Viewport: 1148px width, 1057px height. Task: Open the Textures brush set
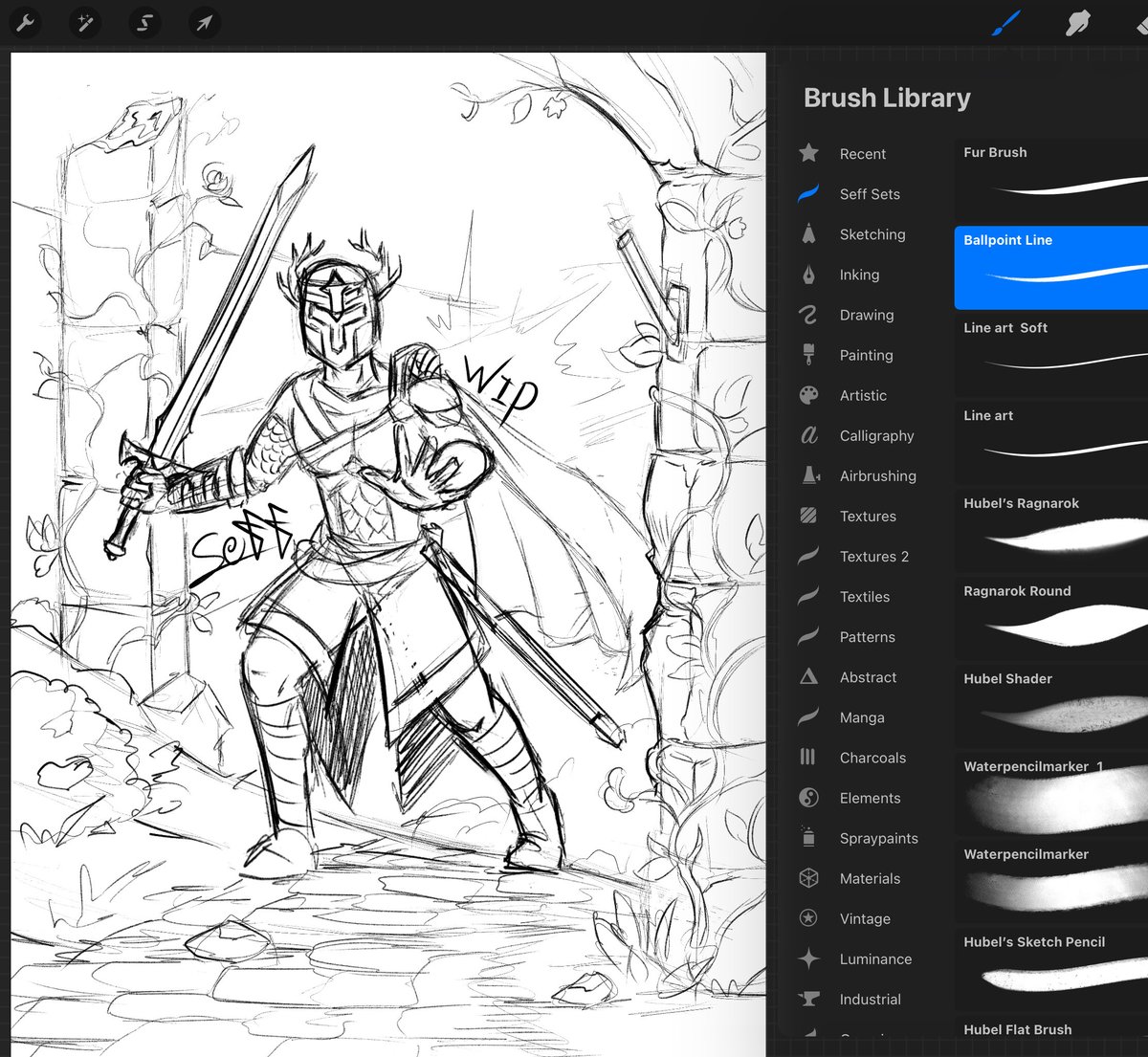(868, 516)
